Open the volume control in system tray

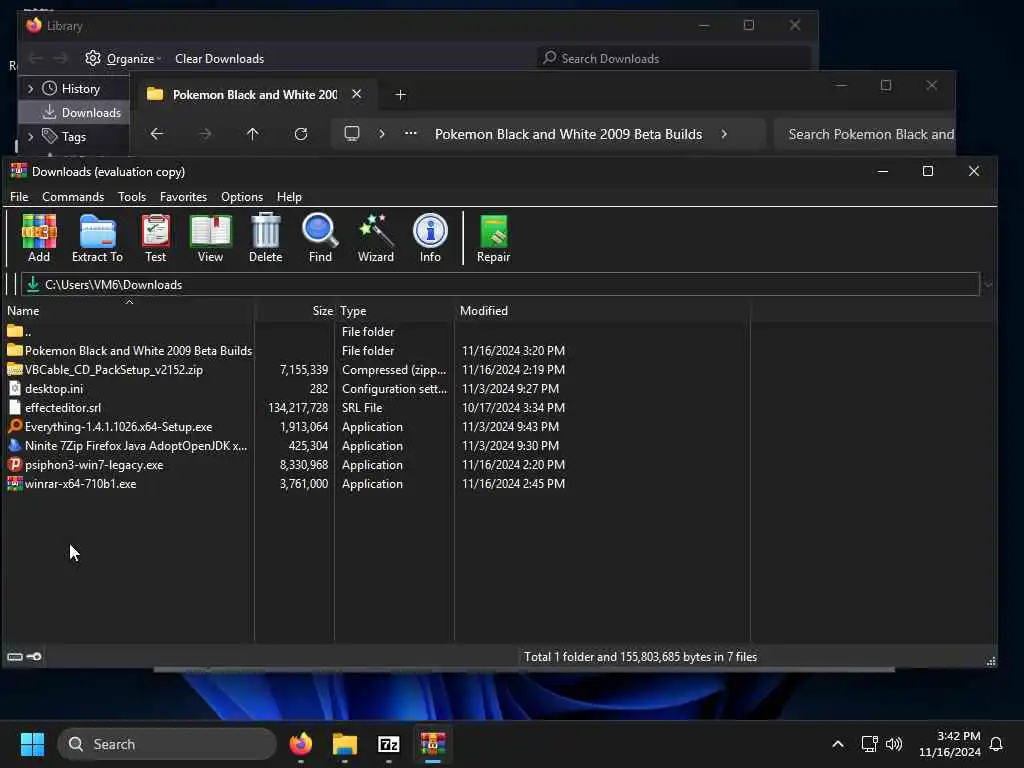pyautogui.click(x=894, y=744)
